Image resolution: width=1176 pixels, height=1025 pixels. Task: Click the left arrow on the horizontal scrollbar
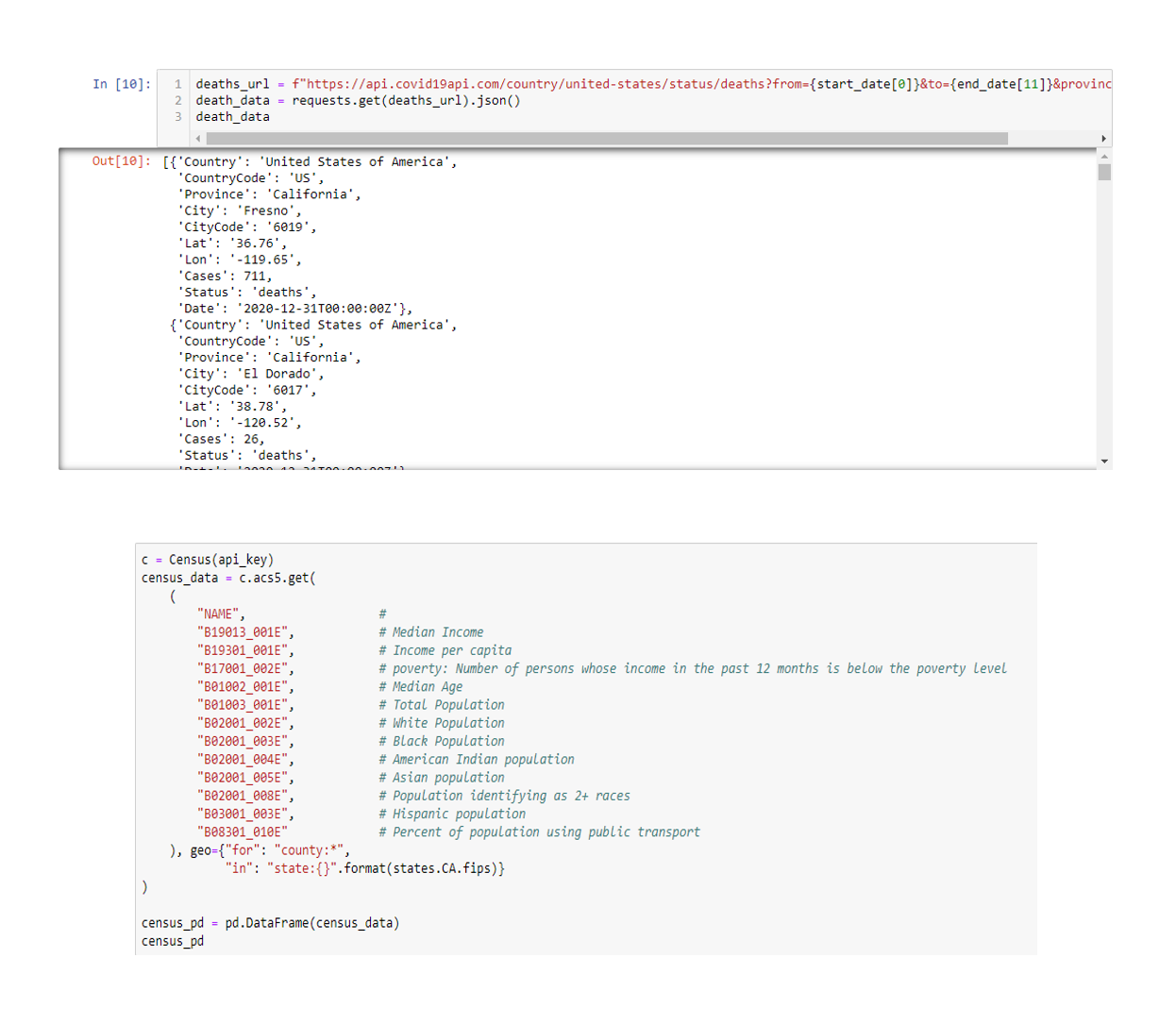pos(197,138)
